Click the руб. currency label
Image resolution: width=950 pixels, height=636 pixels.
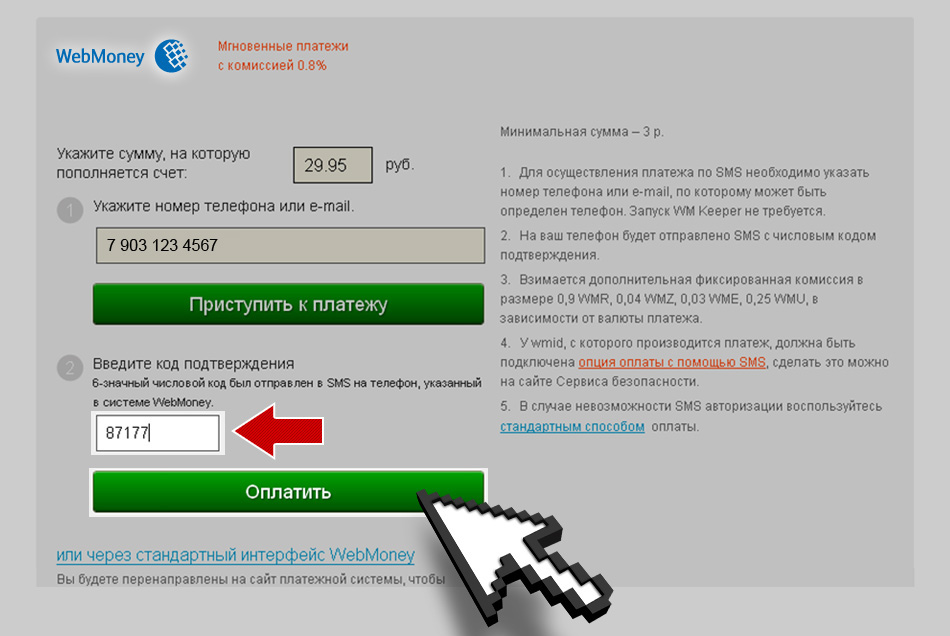pyautogui.click(x=400, y=164)
